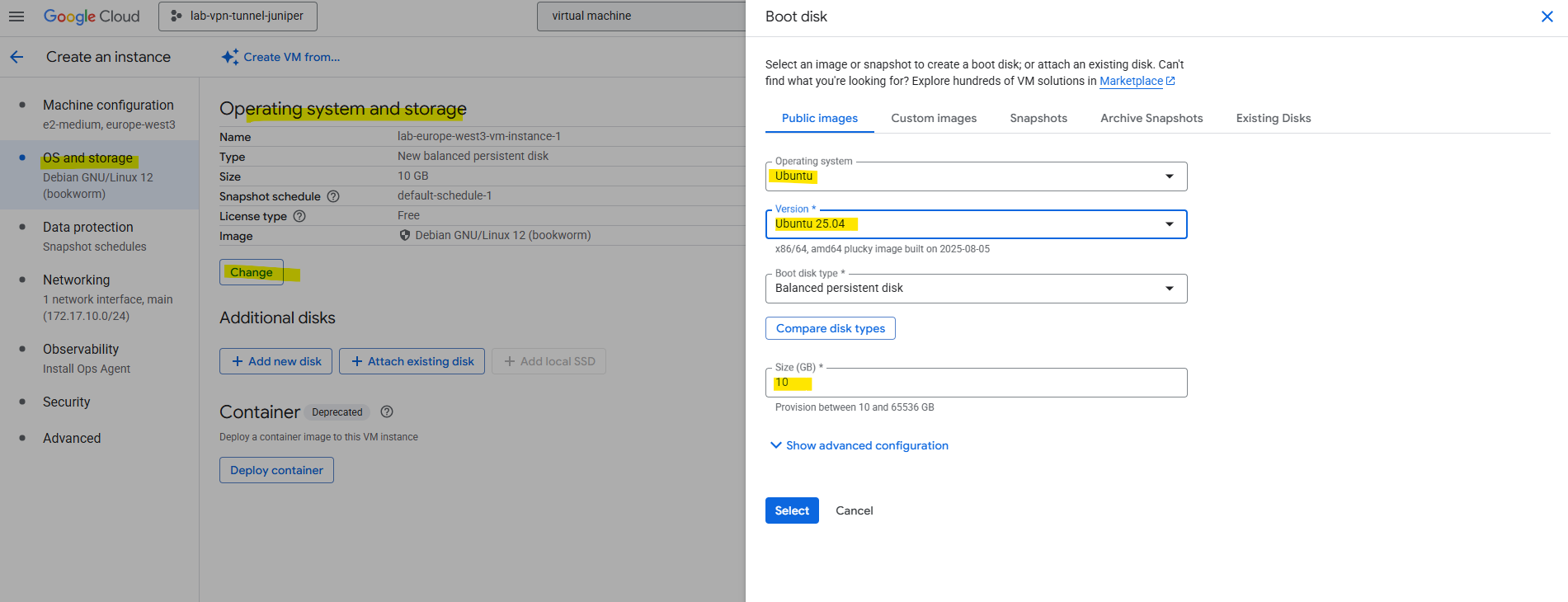The image size is (1568, 602).
Task: Click the Boot disk panel title
Action: click(796, 16)
